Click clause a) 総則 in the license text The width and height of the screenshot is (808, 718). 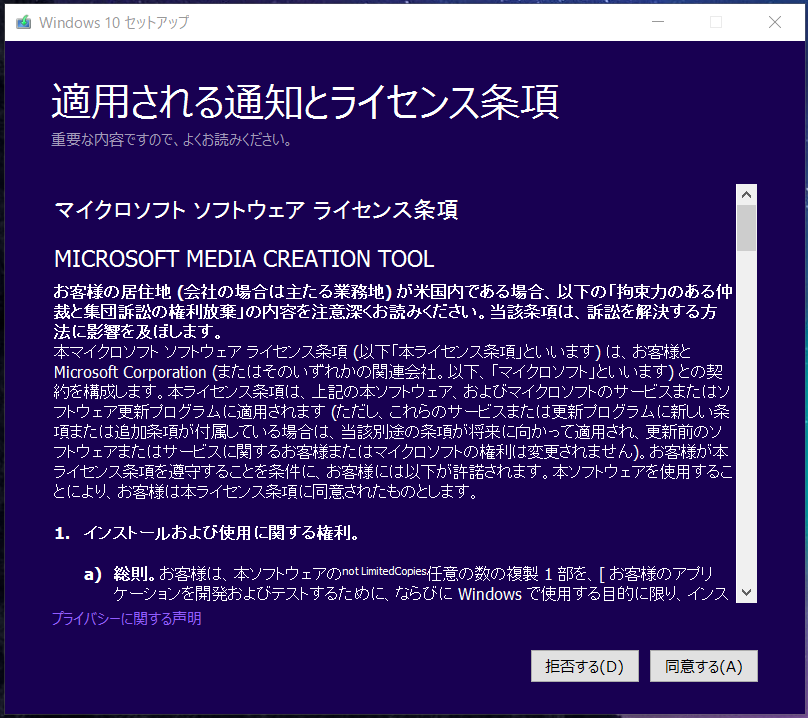[x=130, y=574]
